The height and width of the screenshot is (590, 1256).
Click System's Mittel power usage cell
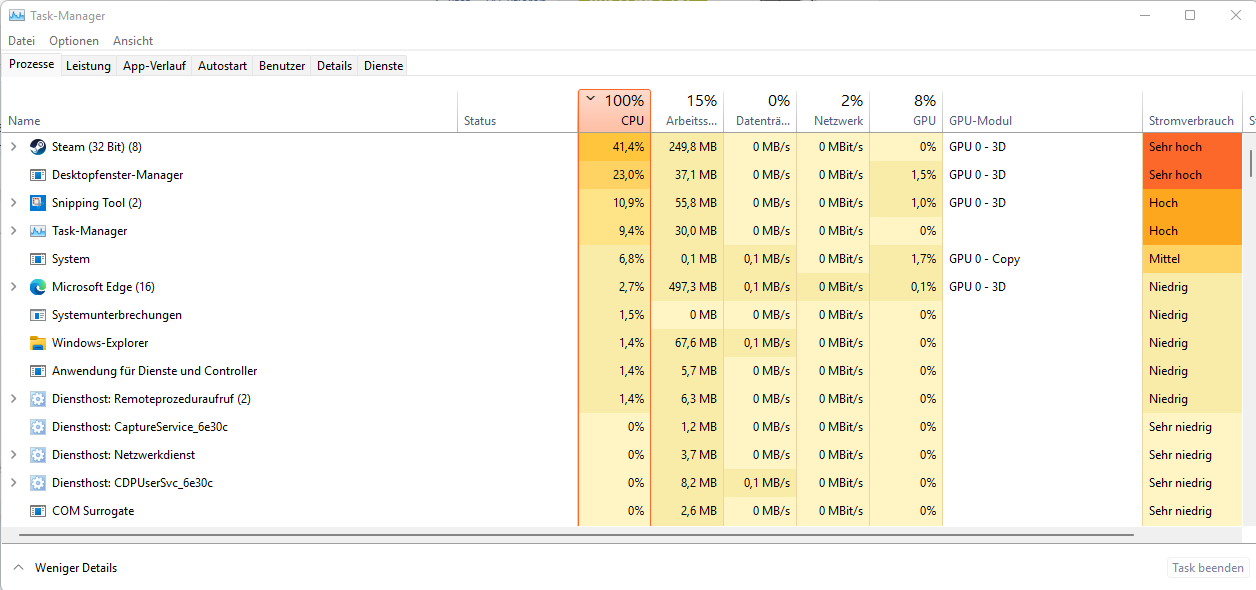[1192, 259]
